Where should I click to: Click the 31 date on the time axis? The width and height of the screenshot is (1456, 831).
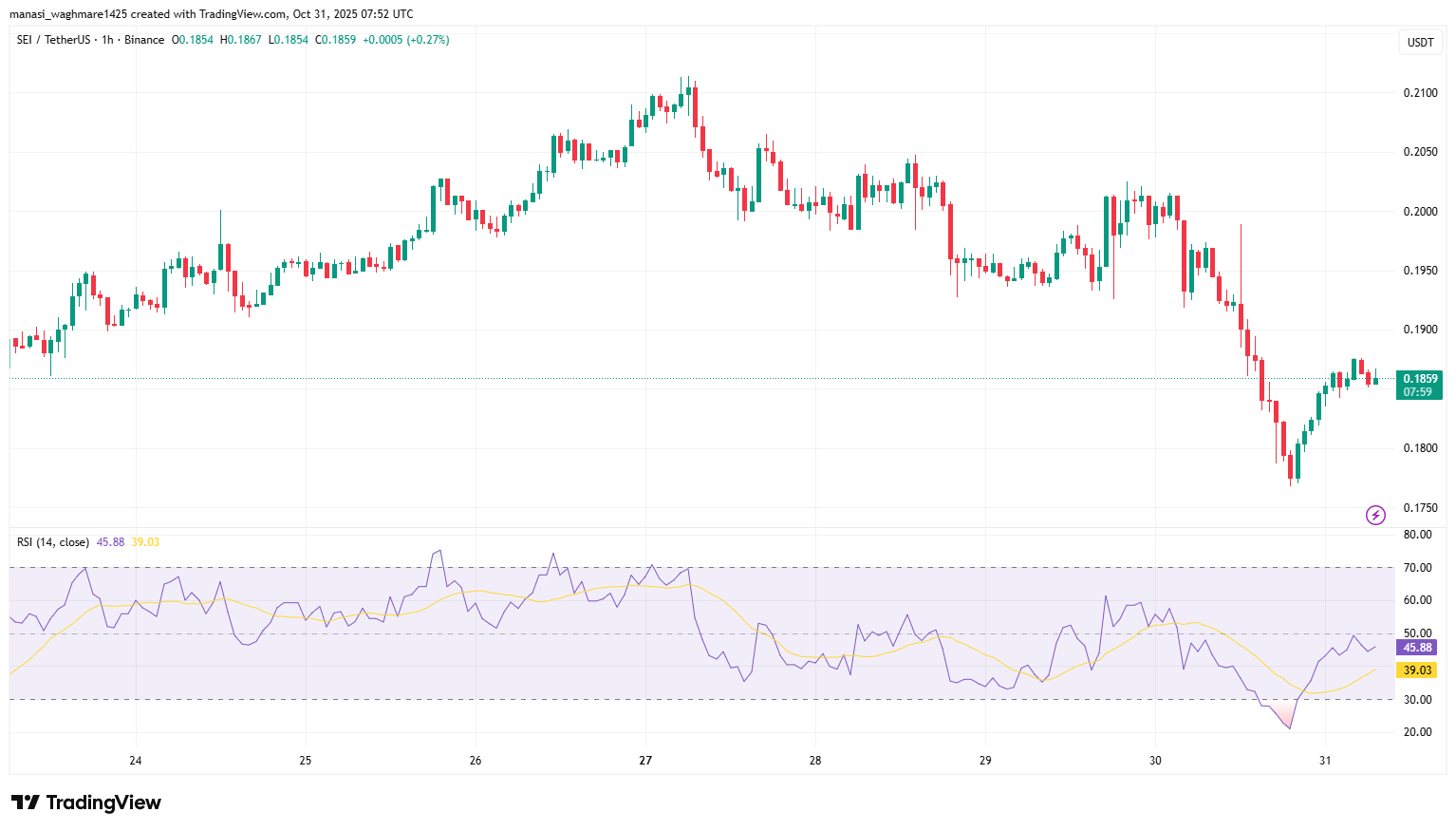tap(1325, 761)
